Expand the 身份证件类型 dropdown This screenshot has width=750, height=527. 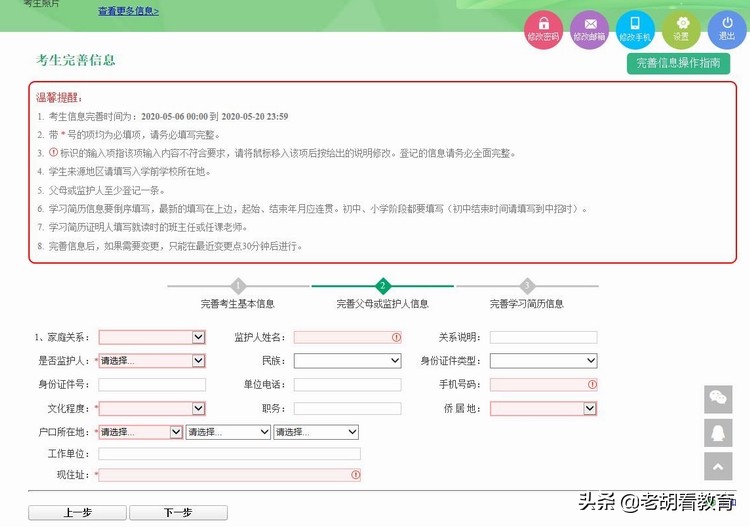pyautogui.click(x=544, y=361)
